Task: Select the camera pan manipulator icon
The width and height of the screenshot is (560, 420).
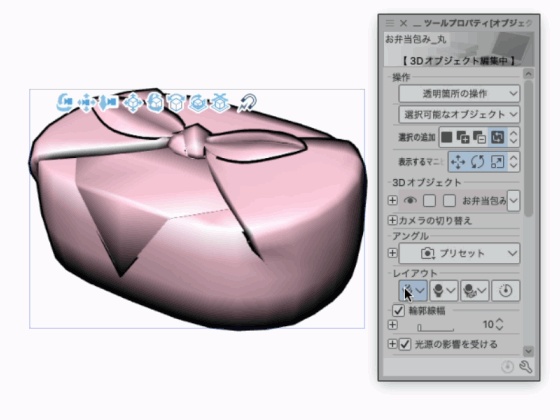Action: (86, 103)
